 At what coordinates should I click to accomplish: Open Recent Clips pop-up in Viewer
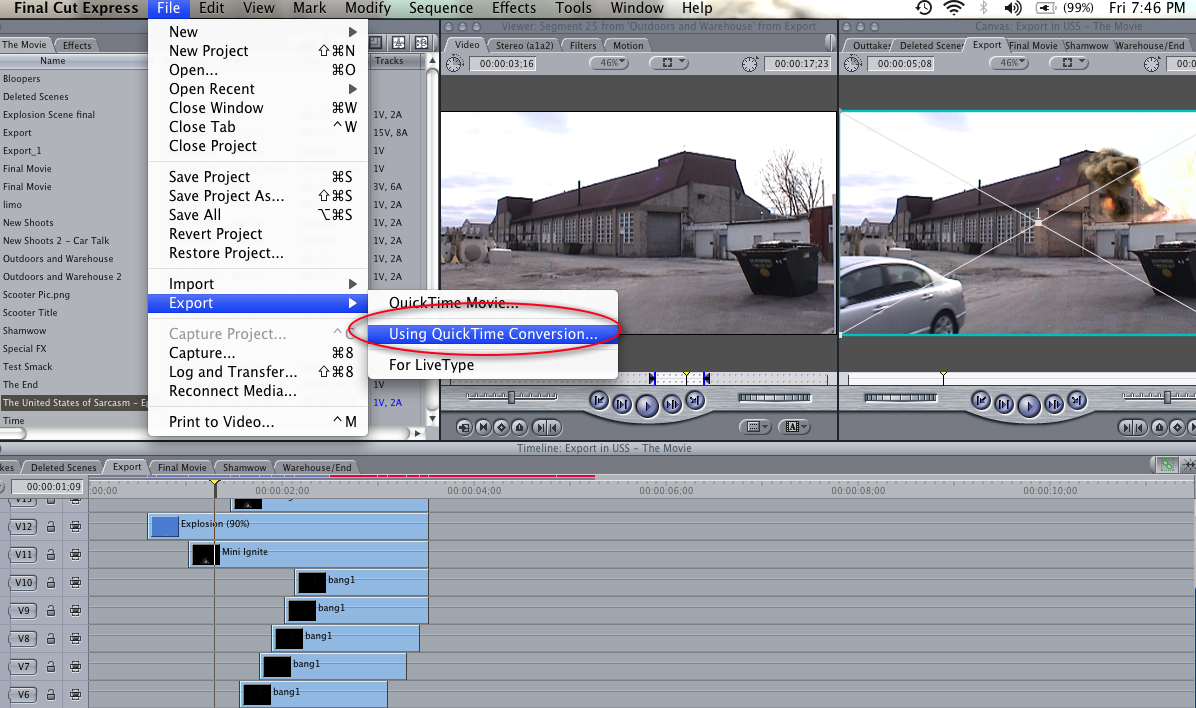pos(755,427)
